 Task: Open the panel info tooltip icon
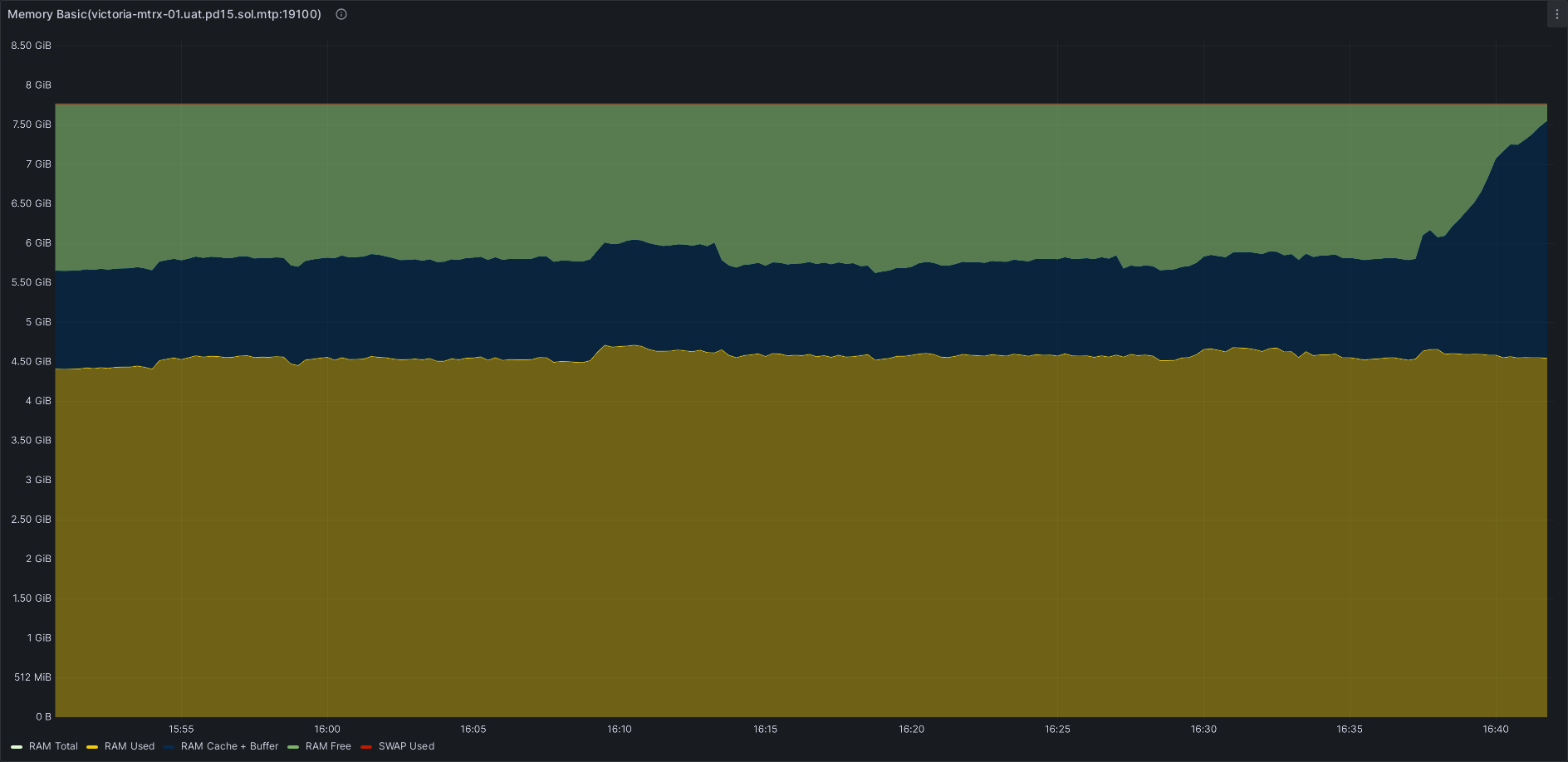[x=341, y=14]
